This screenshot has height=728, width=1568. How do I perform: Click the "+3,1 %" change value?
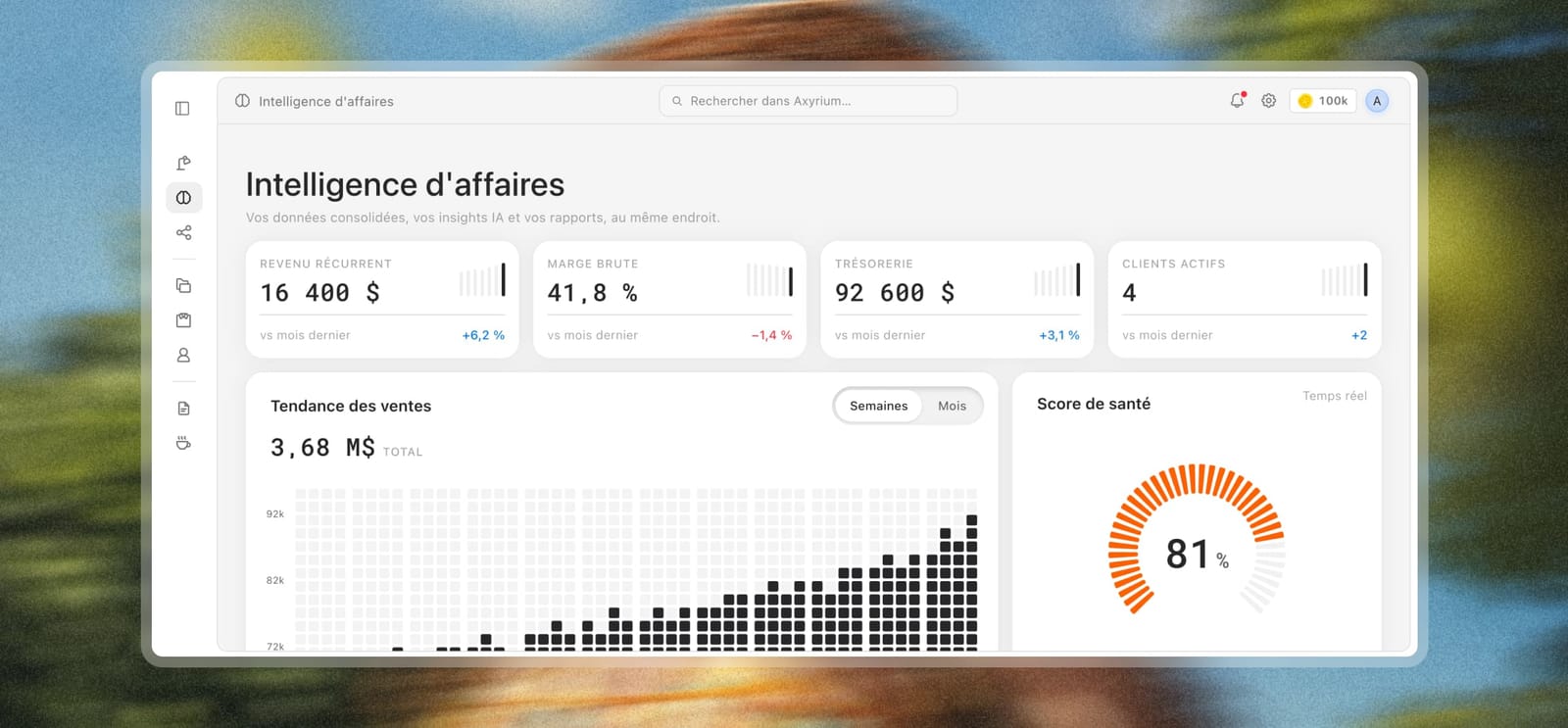(x=1059, y=335)
